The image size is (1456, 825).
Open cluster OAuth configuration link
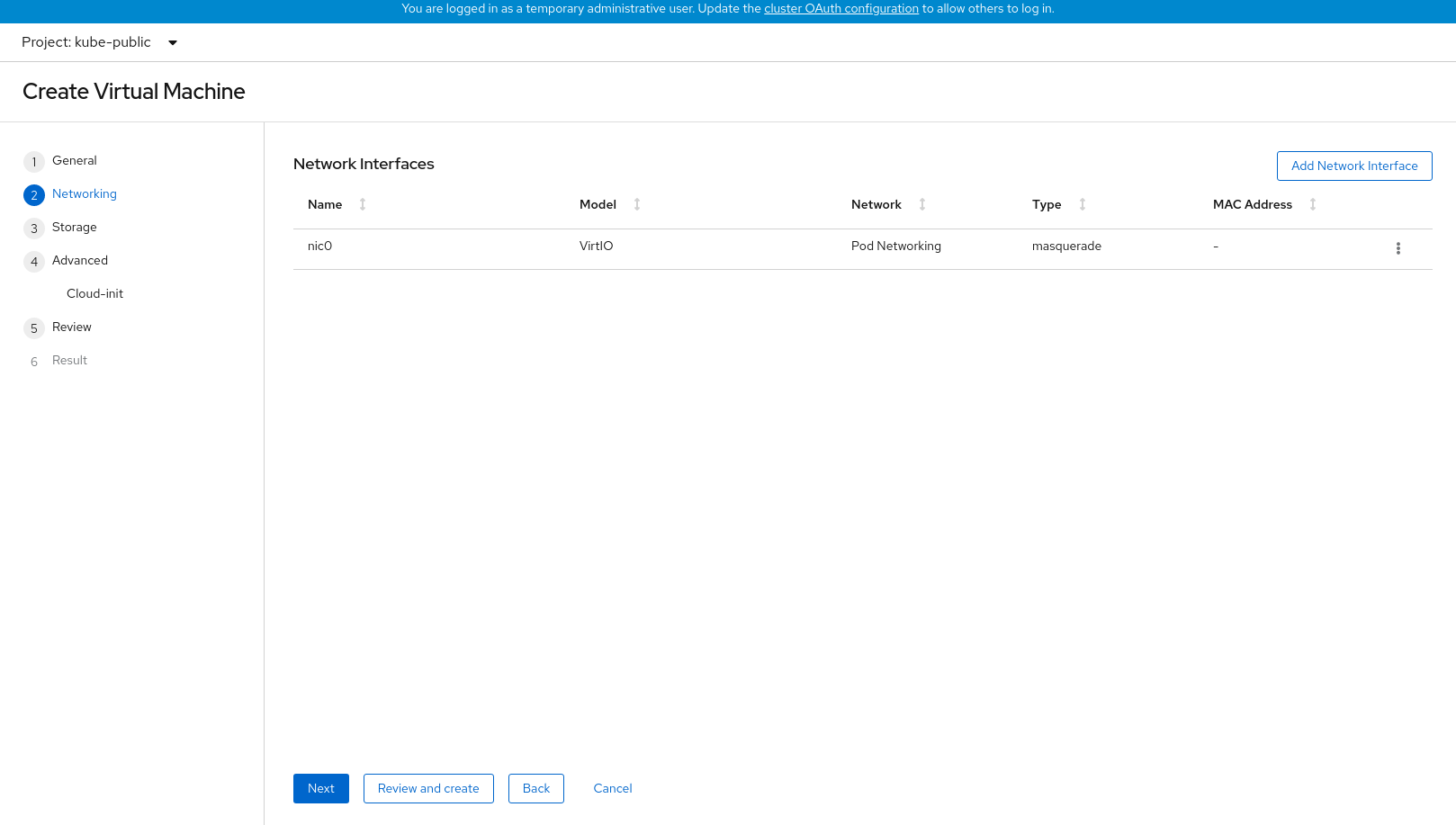[841, 8]
